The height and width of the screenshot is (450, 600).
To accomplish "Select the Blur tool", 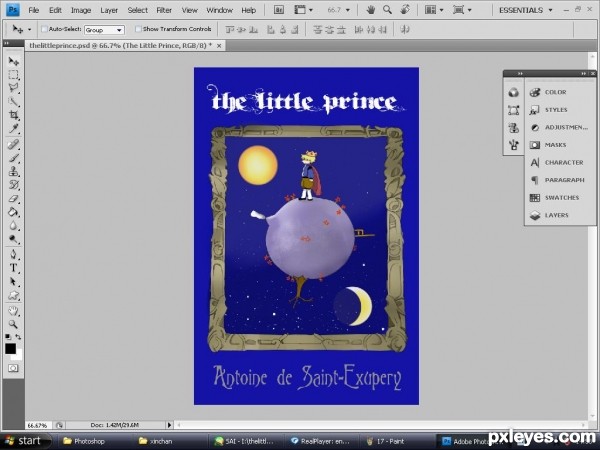I will (x=13, y=225).
